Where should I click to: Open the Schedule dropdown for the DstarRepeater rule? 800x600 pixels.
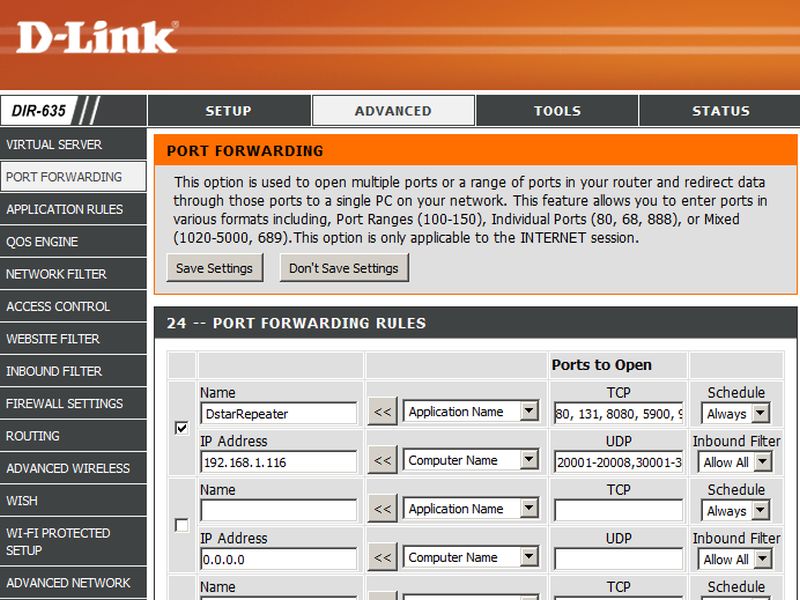coord(735,413)
